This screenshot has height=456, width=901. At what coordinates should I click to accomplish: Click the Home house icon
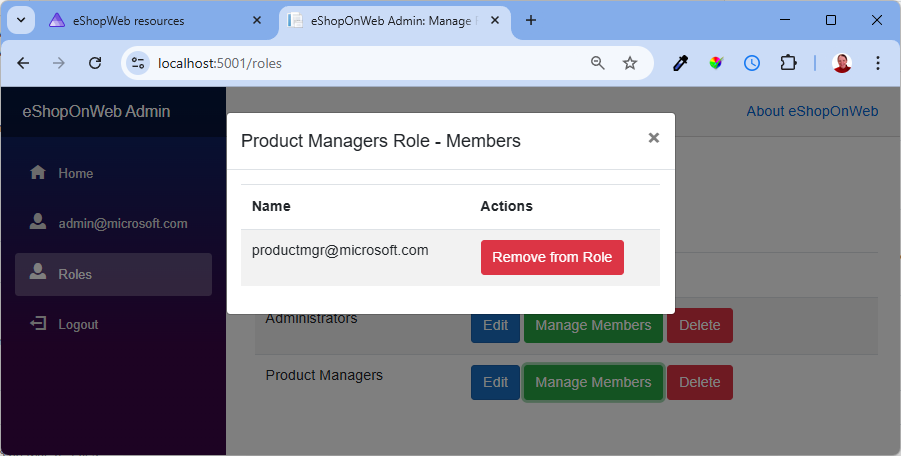[38, 172]
